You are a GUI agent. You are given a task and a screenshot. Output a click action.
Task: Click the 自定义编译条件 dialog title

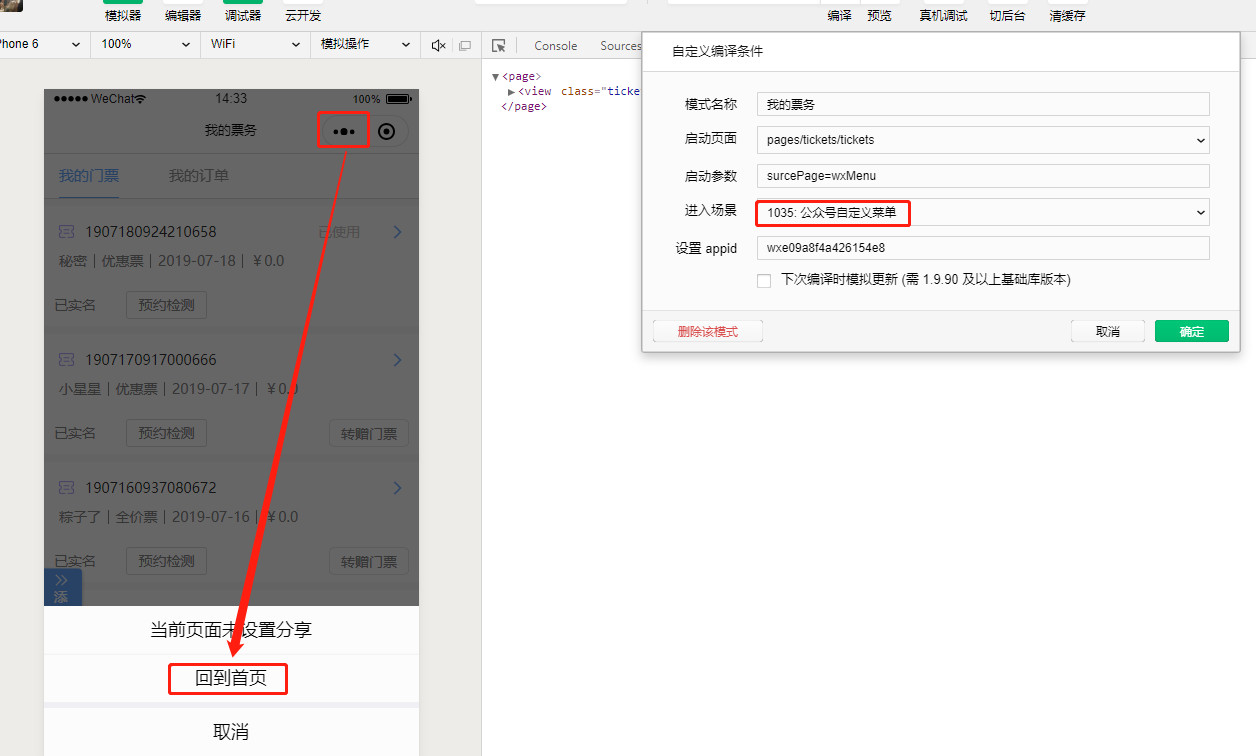coord(717,51)
